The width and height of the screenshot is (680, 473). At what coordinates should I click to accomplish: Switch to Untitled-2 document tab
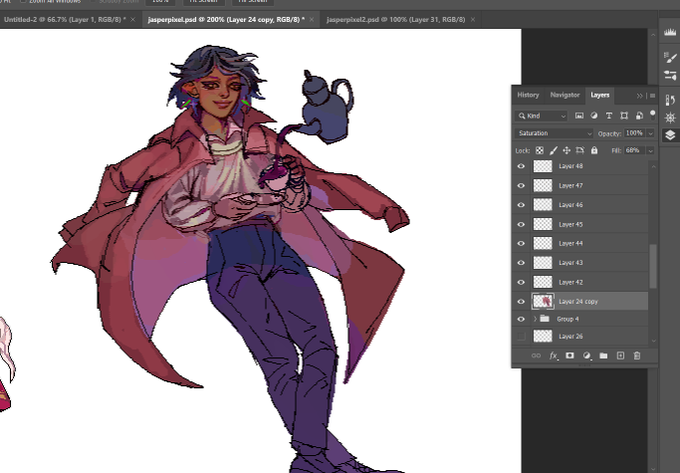[x=64, y=20]
